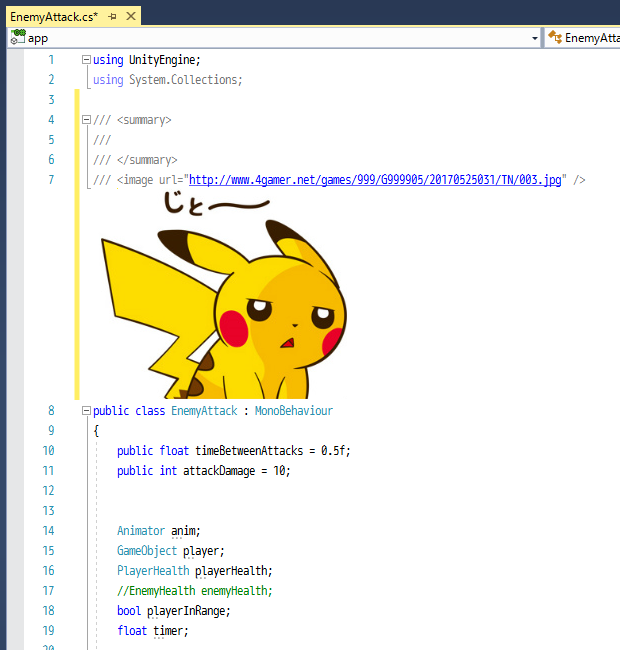Collapse the EnemyAttack class block
This screenshot has width=620, height=650.
coord(86,410)
